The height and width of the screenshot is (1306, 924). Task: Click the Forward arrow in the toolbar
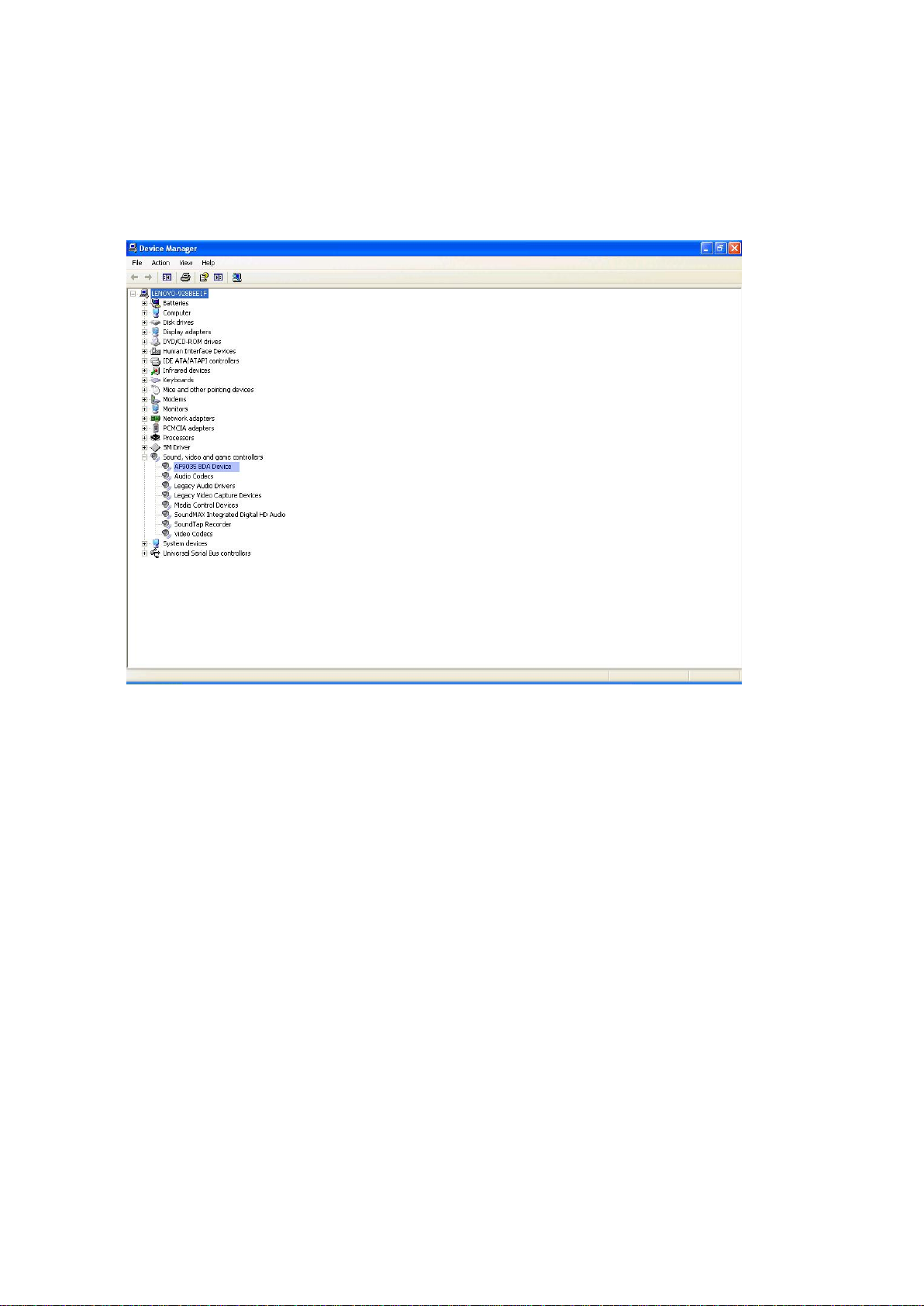point(148,277)
